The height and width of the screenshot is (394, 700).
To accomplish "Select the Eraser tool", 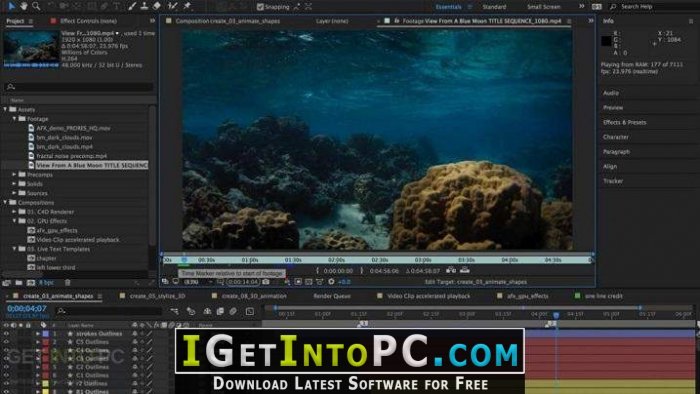I will click(x=157, y=6).
